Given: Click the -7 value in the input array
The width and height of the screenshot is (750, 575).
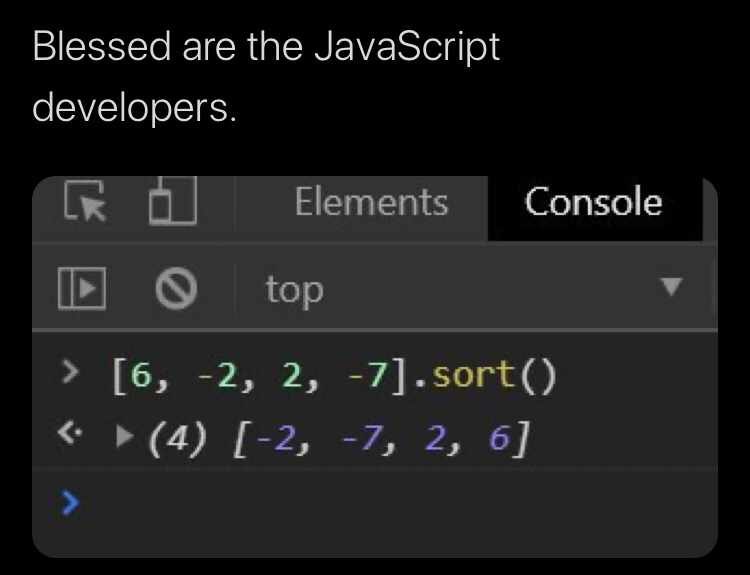Looking at the screenshot, I should (367, 375).
